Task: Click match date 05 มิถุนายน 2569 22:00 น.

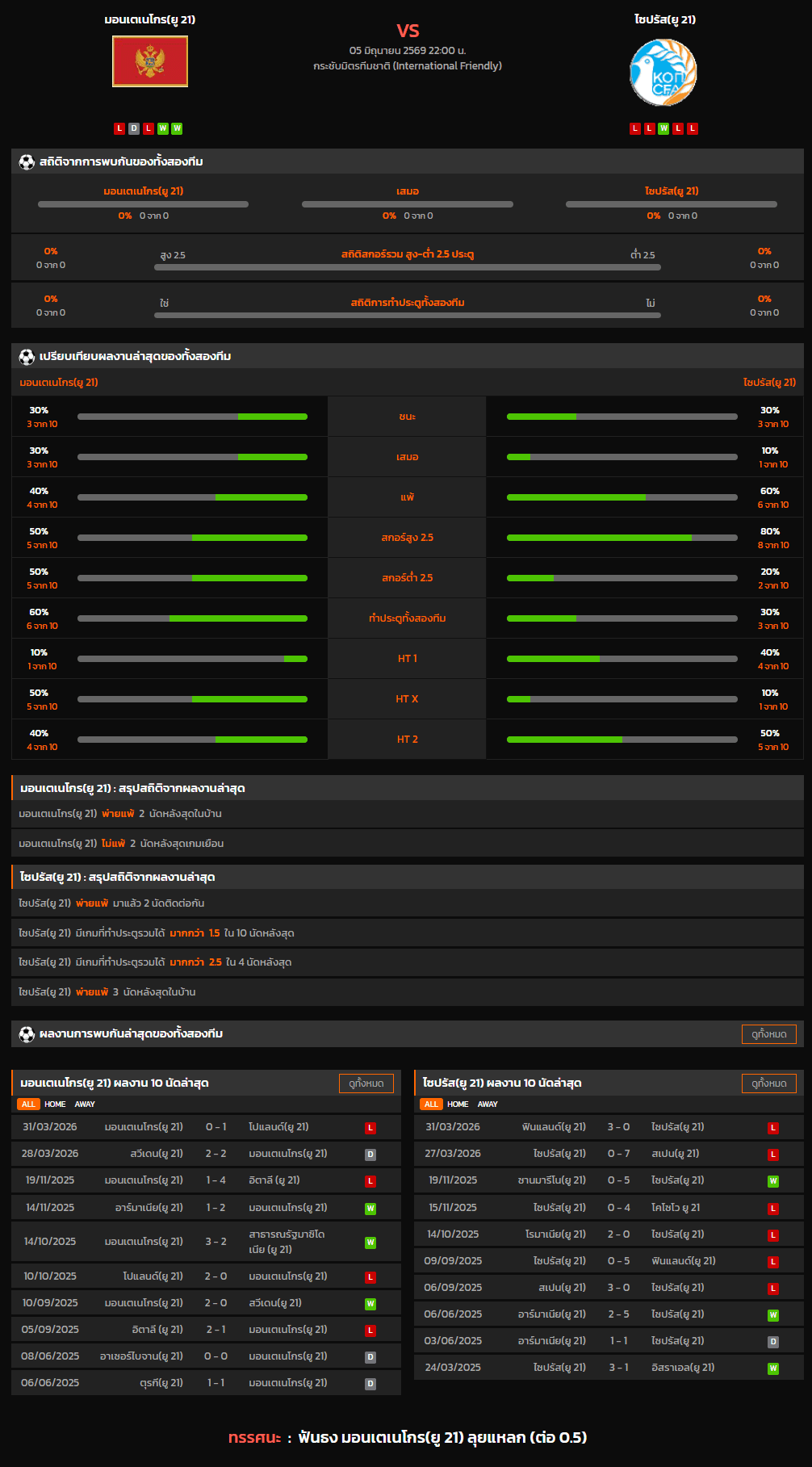Action: point(408,50)
